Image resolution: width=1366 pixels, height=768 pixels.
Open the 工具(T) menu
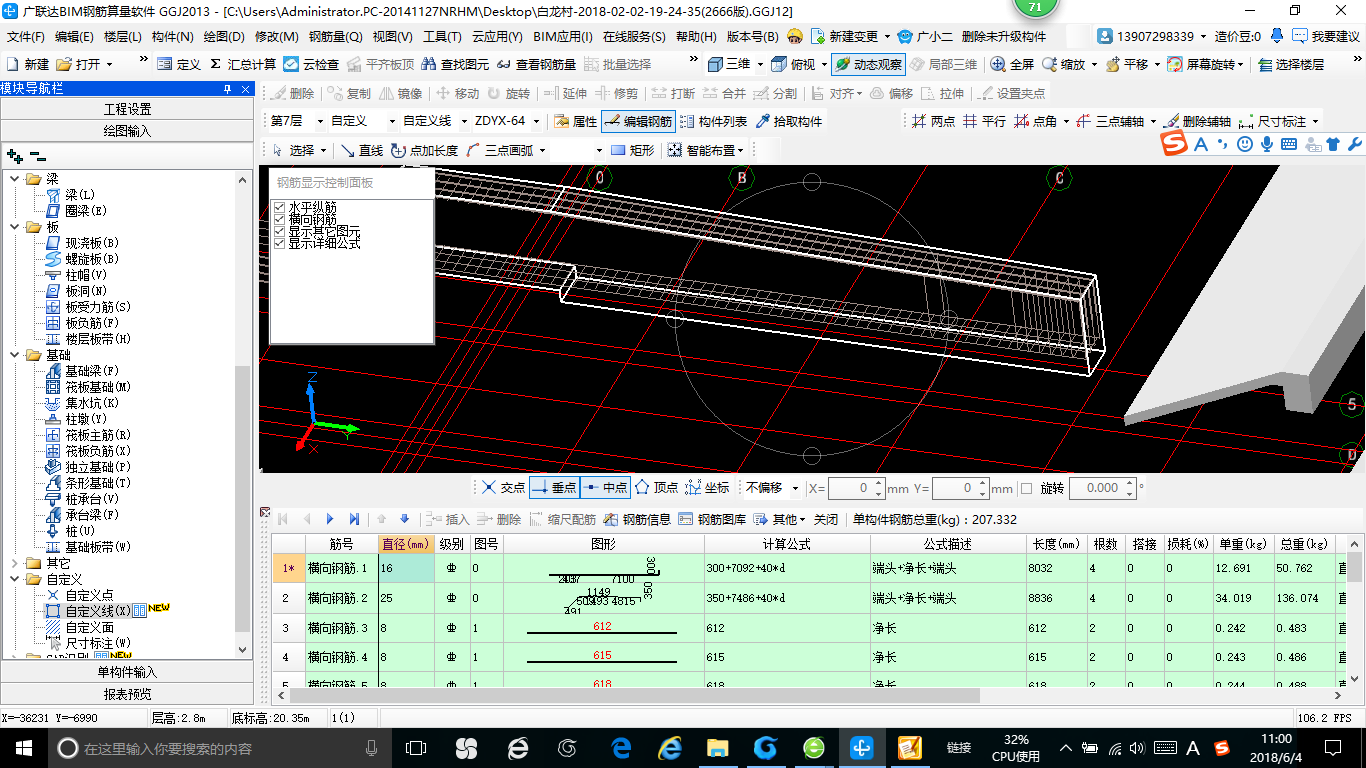click(442, 37)
